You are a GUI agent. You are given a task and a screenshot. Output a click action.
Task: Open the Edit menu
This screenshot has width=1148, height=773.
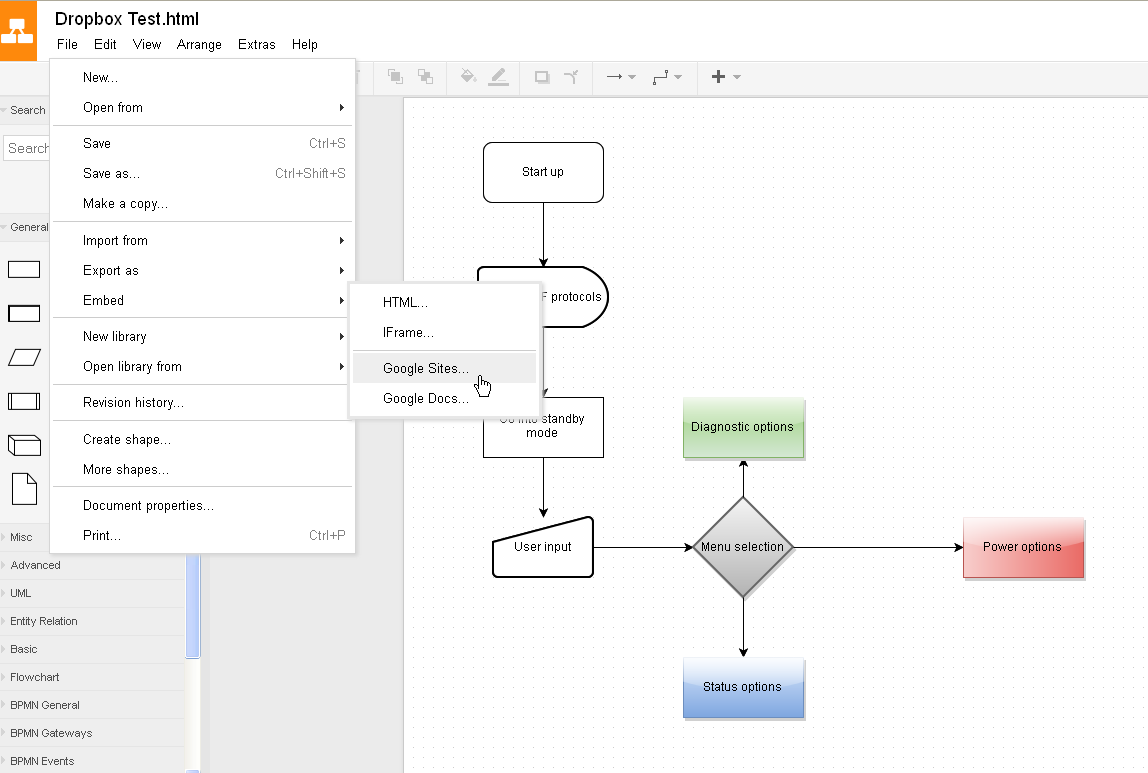pos(105,44)
